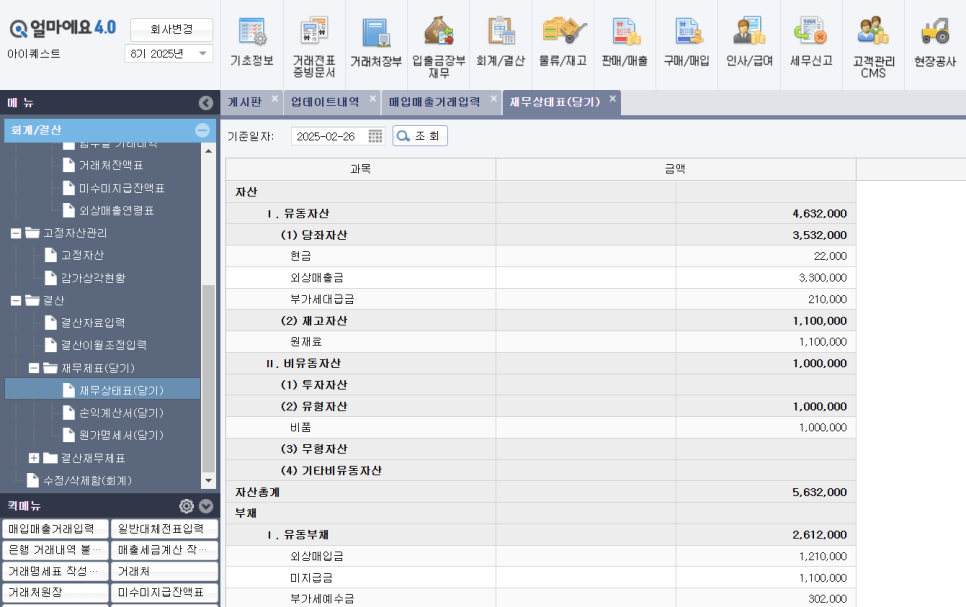966x607 pixels.
Task: Switch to the 업데이트내역 tab
Action: click(325, 102)
